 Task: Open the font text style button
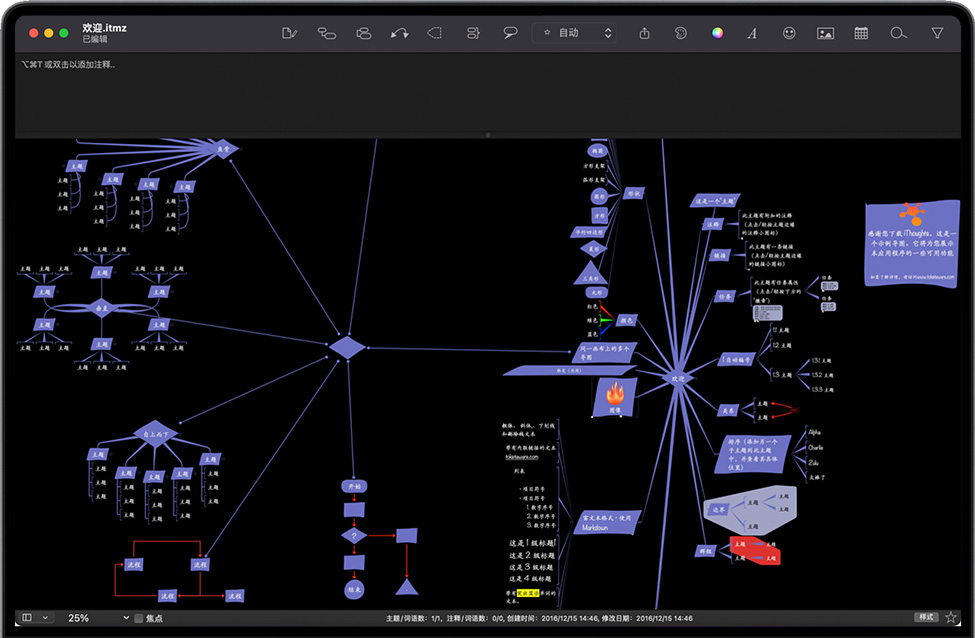point(752,33)
